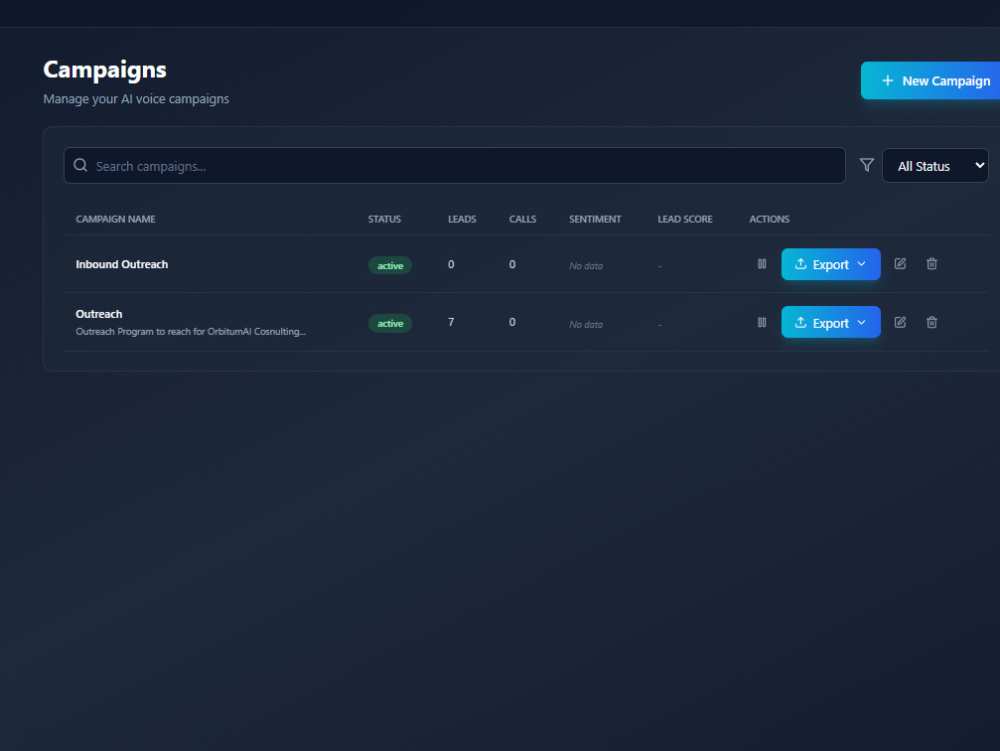
Task: Click the leads count 7
Action: [451, 323]
